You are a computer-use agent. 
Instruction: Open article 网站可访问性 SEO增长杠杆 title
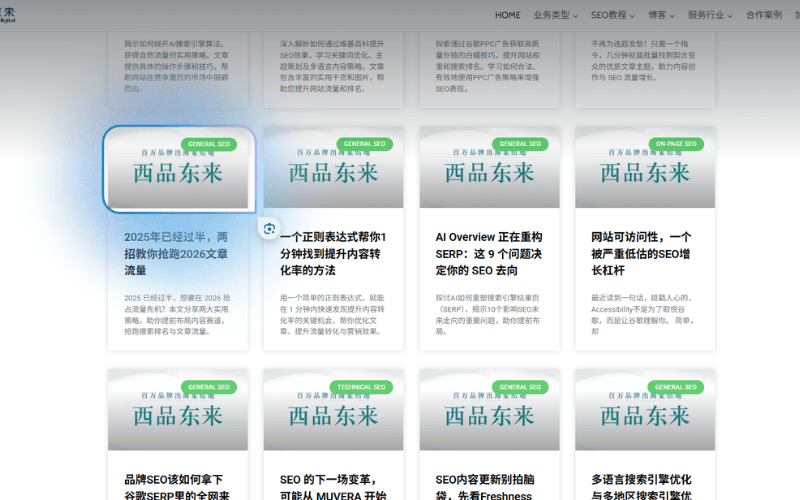coord(641,254)
